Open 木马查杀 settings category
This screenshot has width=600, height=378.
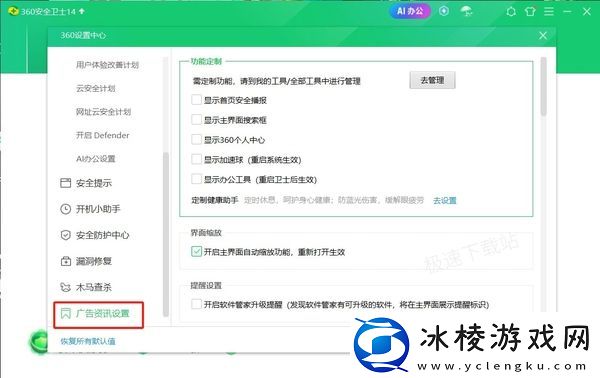(x=94, y=287)
